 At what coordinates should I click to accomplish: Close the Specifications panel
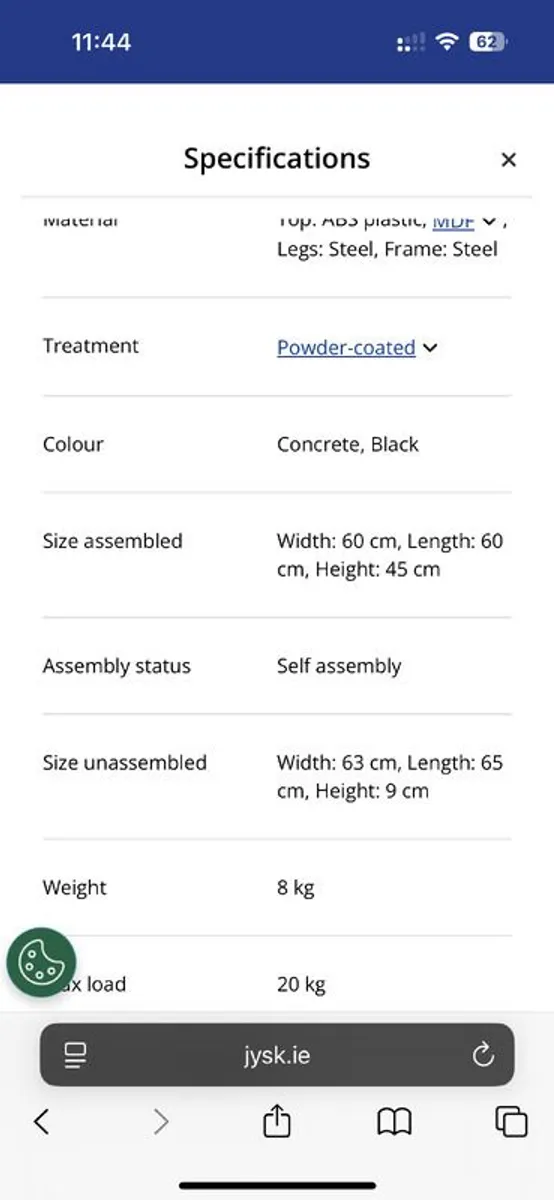coord(508,160)
